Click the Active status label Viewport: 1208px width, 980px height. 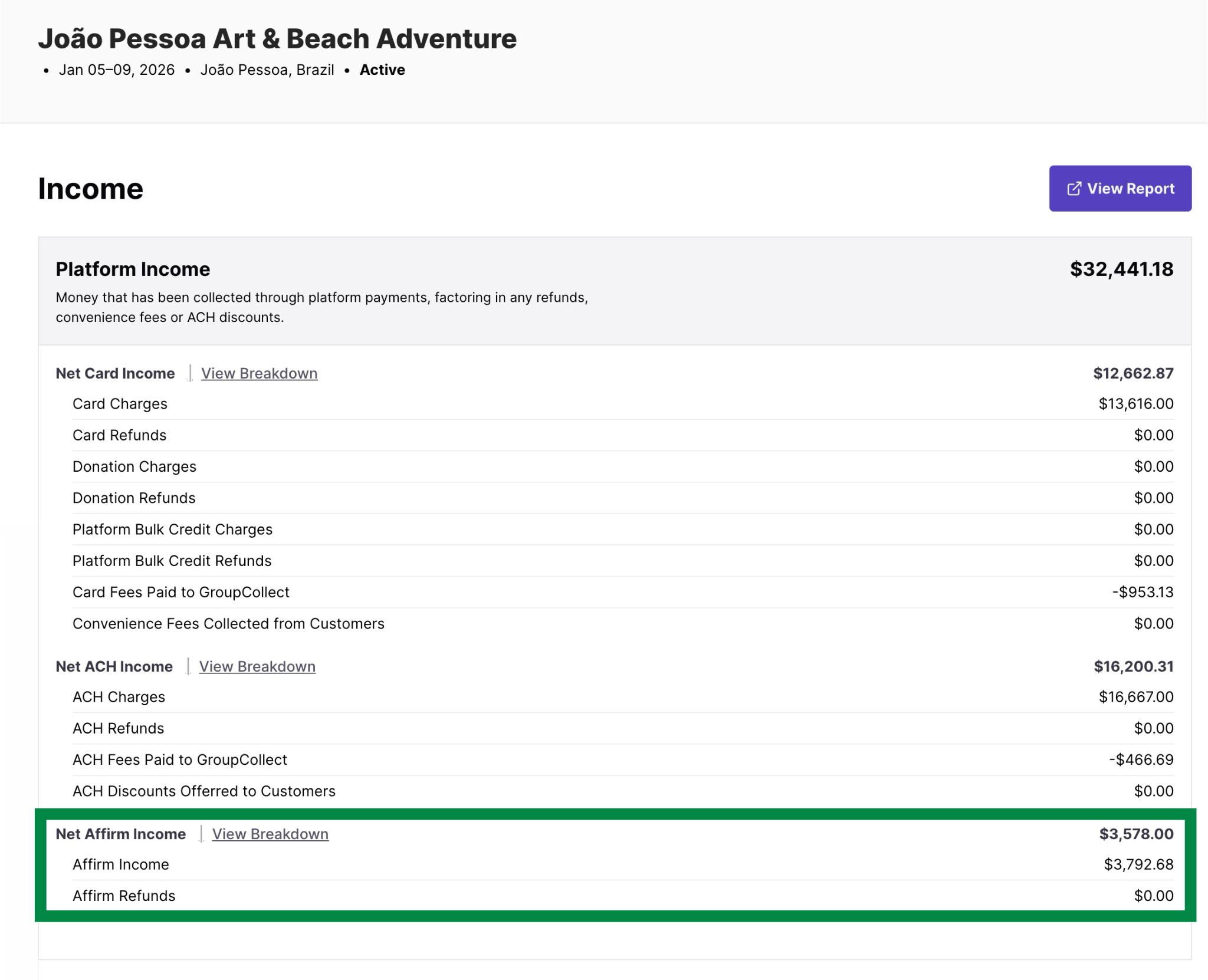pos(382,70)
